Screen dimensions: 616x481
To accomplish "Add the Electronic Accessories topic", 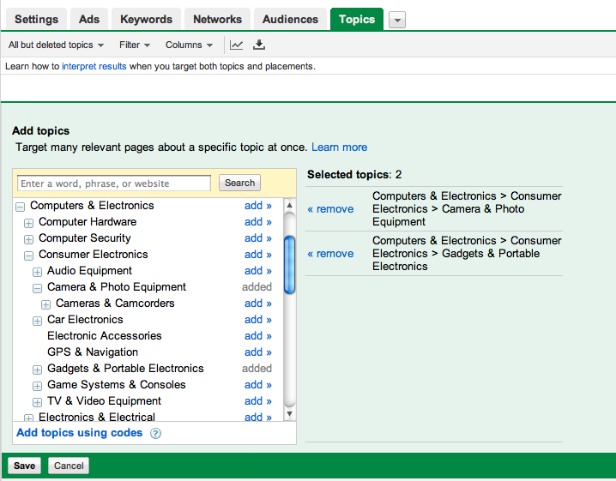I will 258,336.
